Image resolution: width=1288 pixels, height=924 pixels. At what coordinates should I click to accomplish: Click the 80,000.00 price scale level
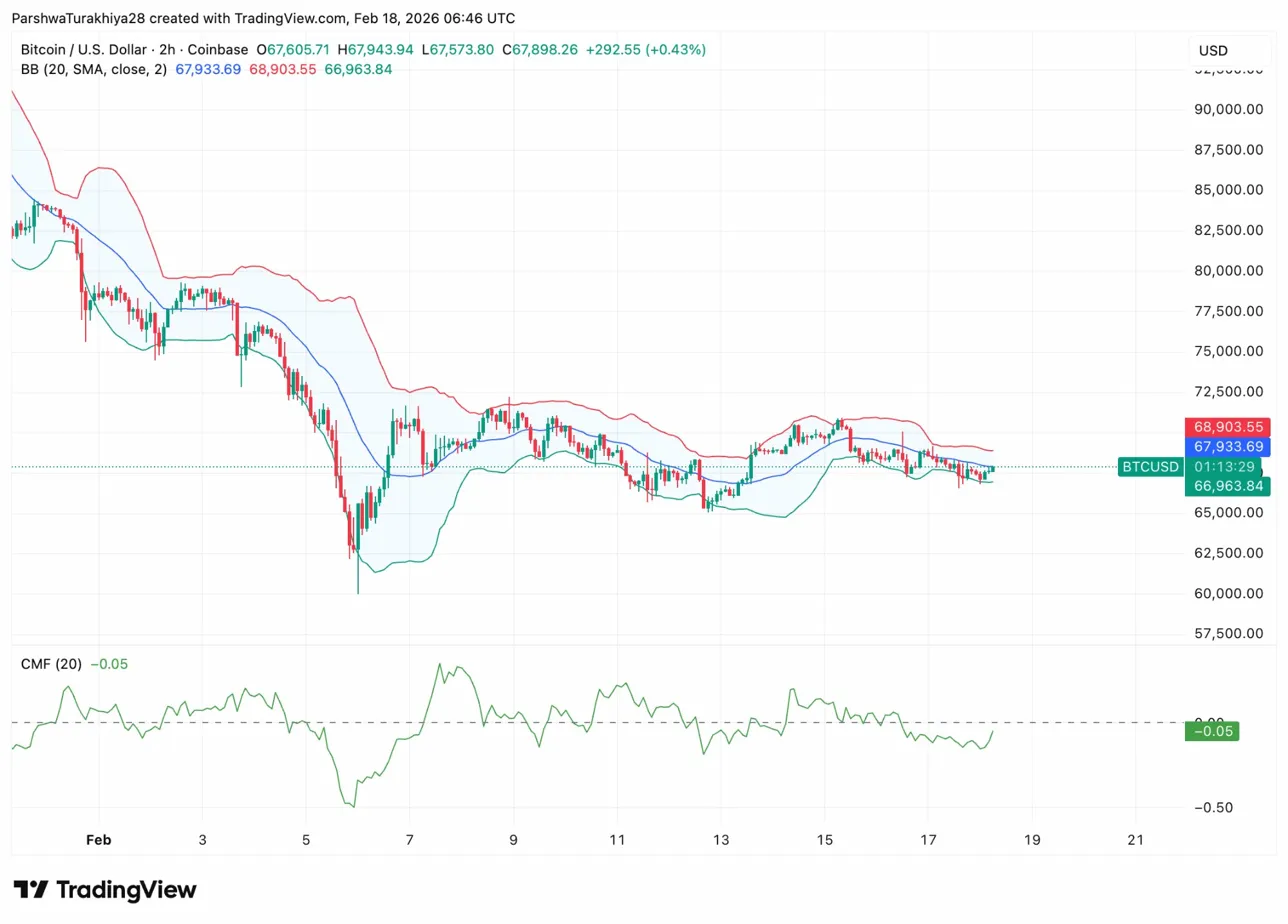(1228, 270)
